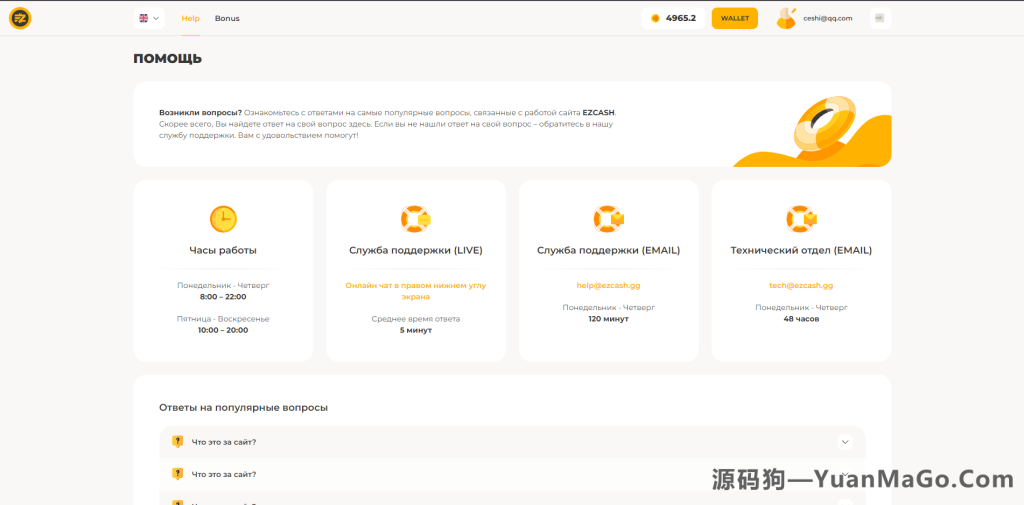Click the '10:00 – 20:00' hours text
Screen dimensions: 1024x505
(x=223, y=330)
